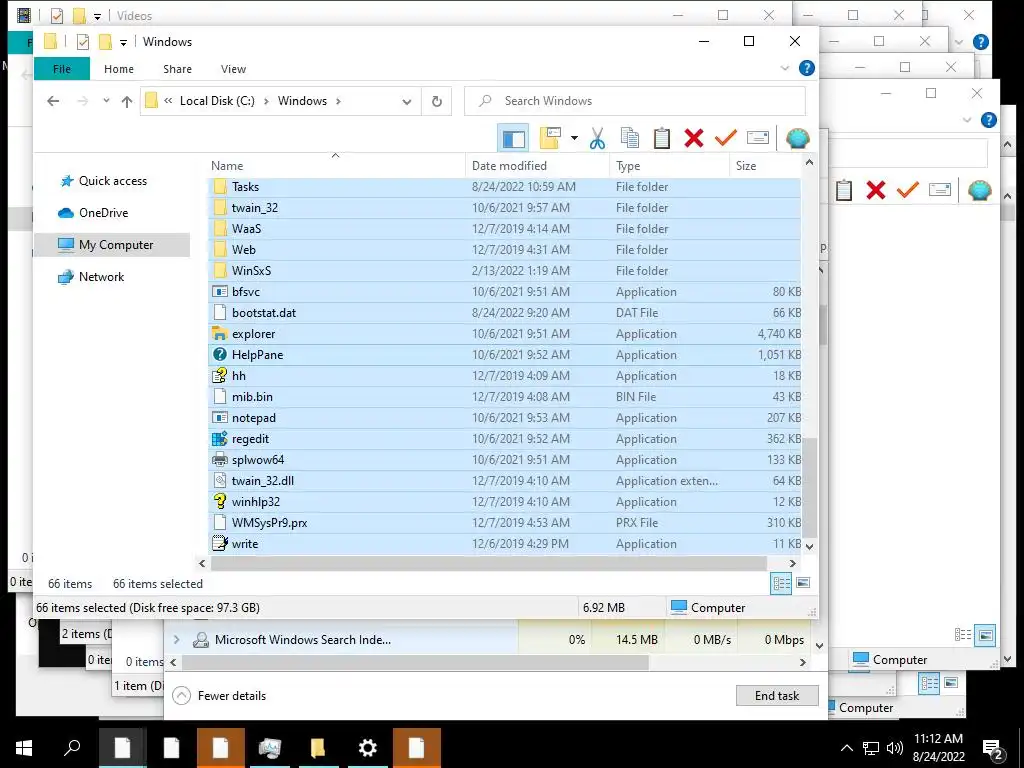The image size is (1024, 768).
Task: Select the WMSysPr9.prx file
Action: (504, 523)
